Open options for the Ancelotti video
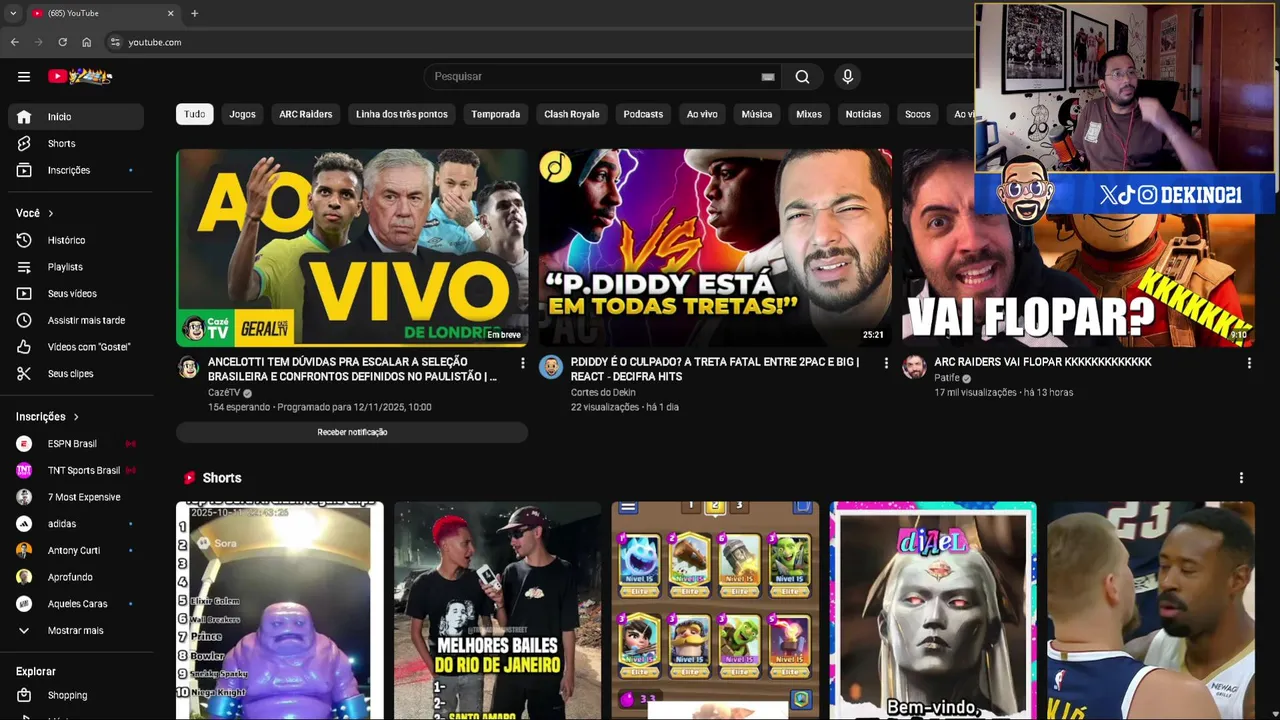This screenshot has width=1280, height=720. (522, 363)
